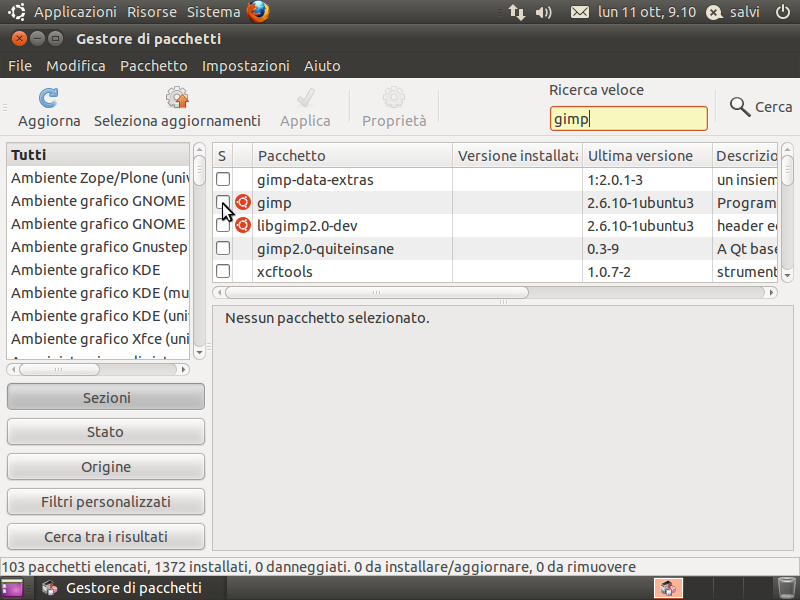Check the xcftools package checkbox
This screenshot has width=800, height=600.
tap(223, 271)
